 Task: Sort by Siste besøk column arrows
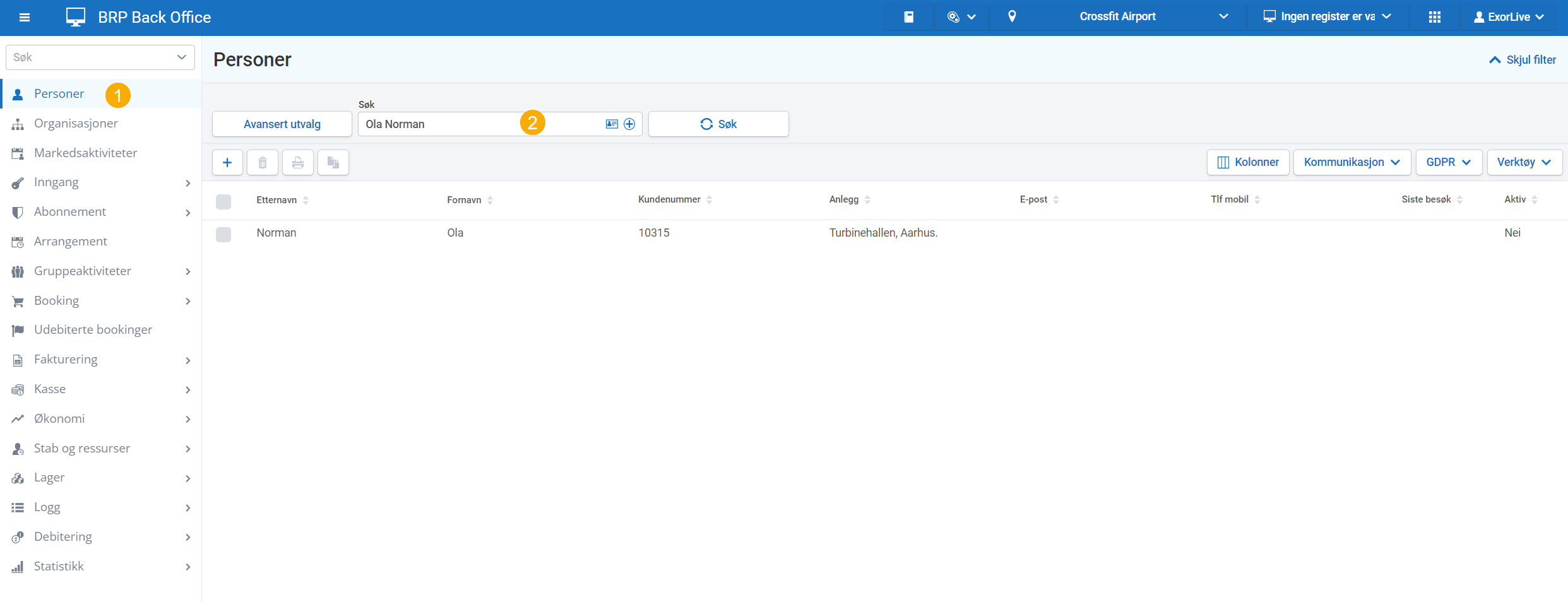click(x=1460, y=199)
